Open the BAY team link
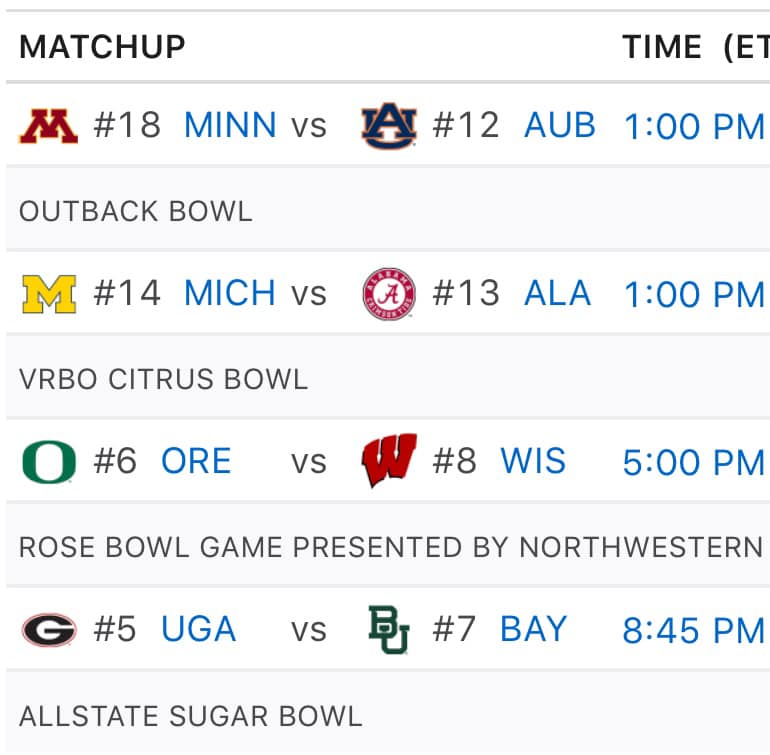The width and height of the screenshot is (770, 755). 533,629
